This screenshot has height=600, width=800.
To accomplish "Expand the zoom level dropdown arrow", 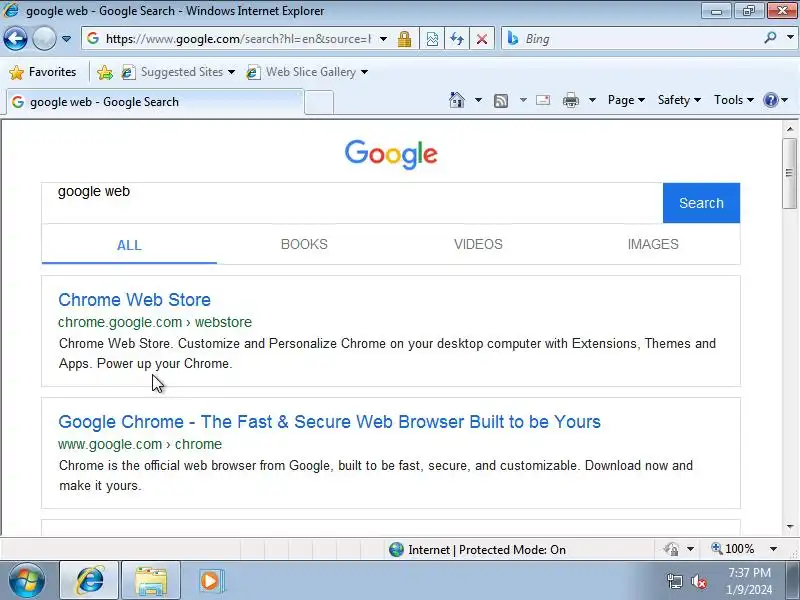I will click(773, 549).
